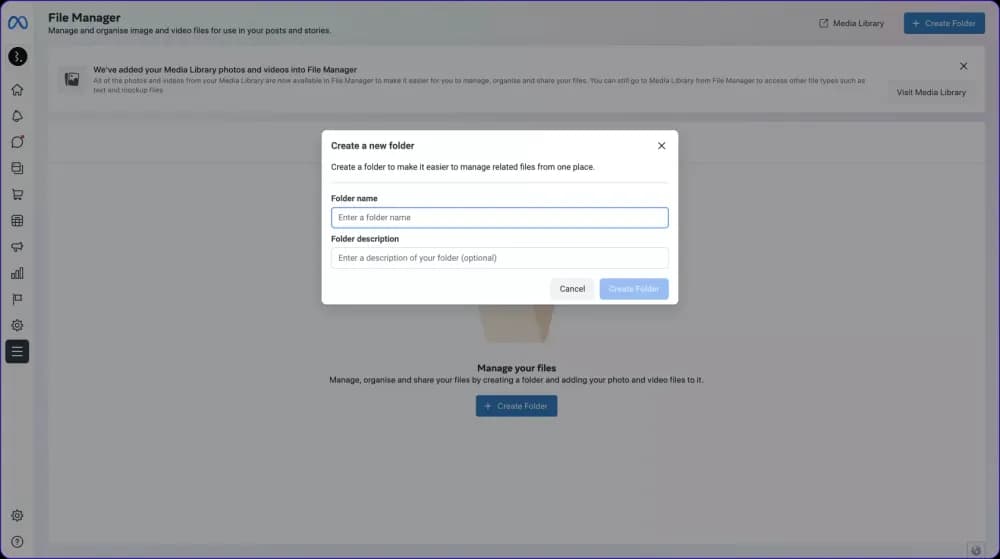Click Create Folder button in dialog
The height and width of the screenshot is (559, 1000).
click(x=633, y=289)
